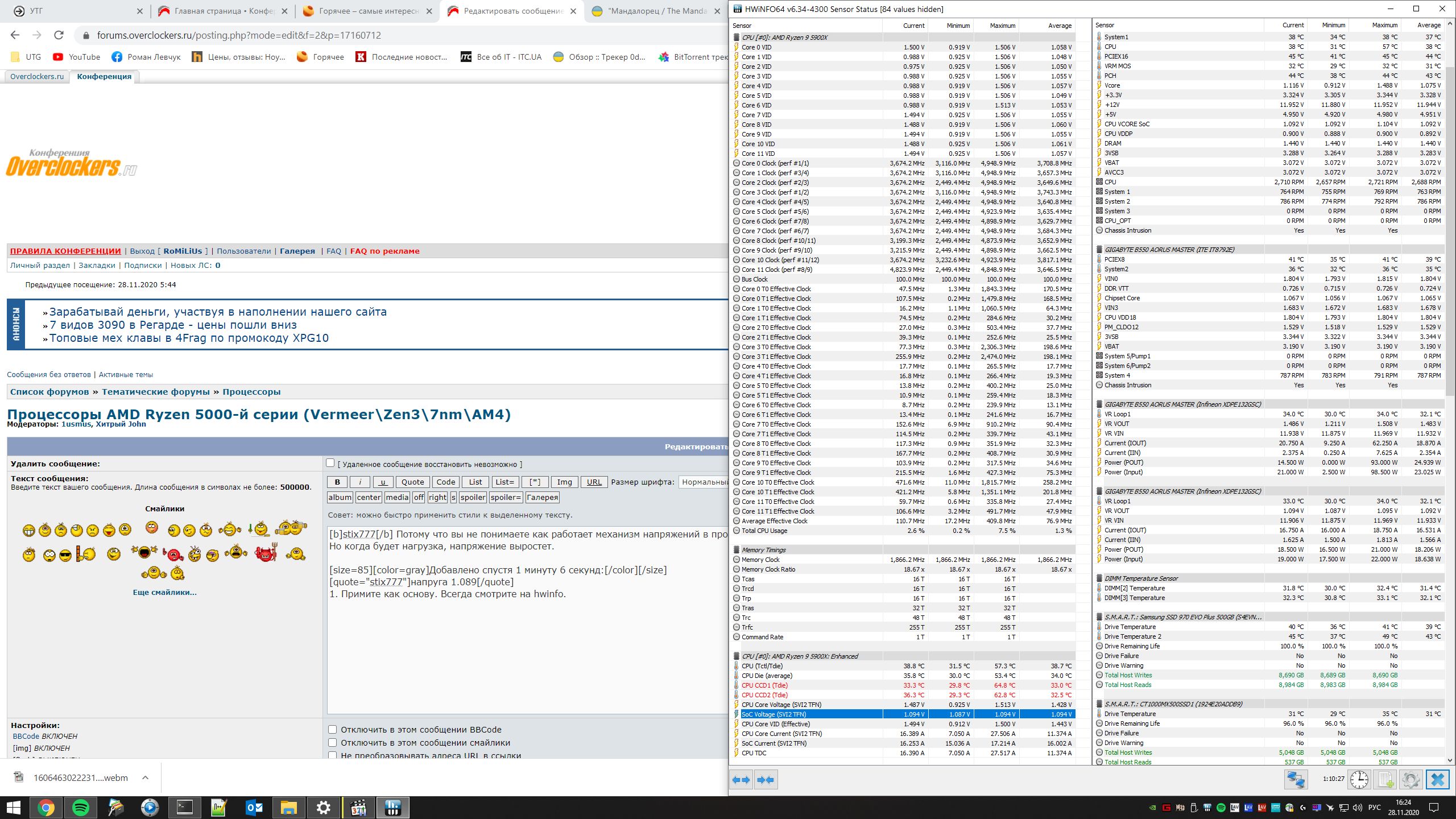This screenshot has width=1456, height=819.
Task: Open HWiNFO sensor settings gear
Action: coord(1410,779)
